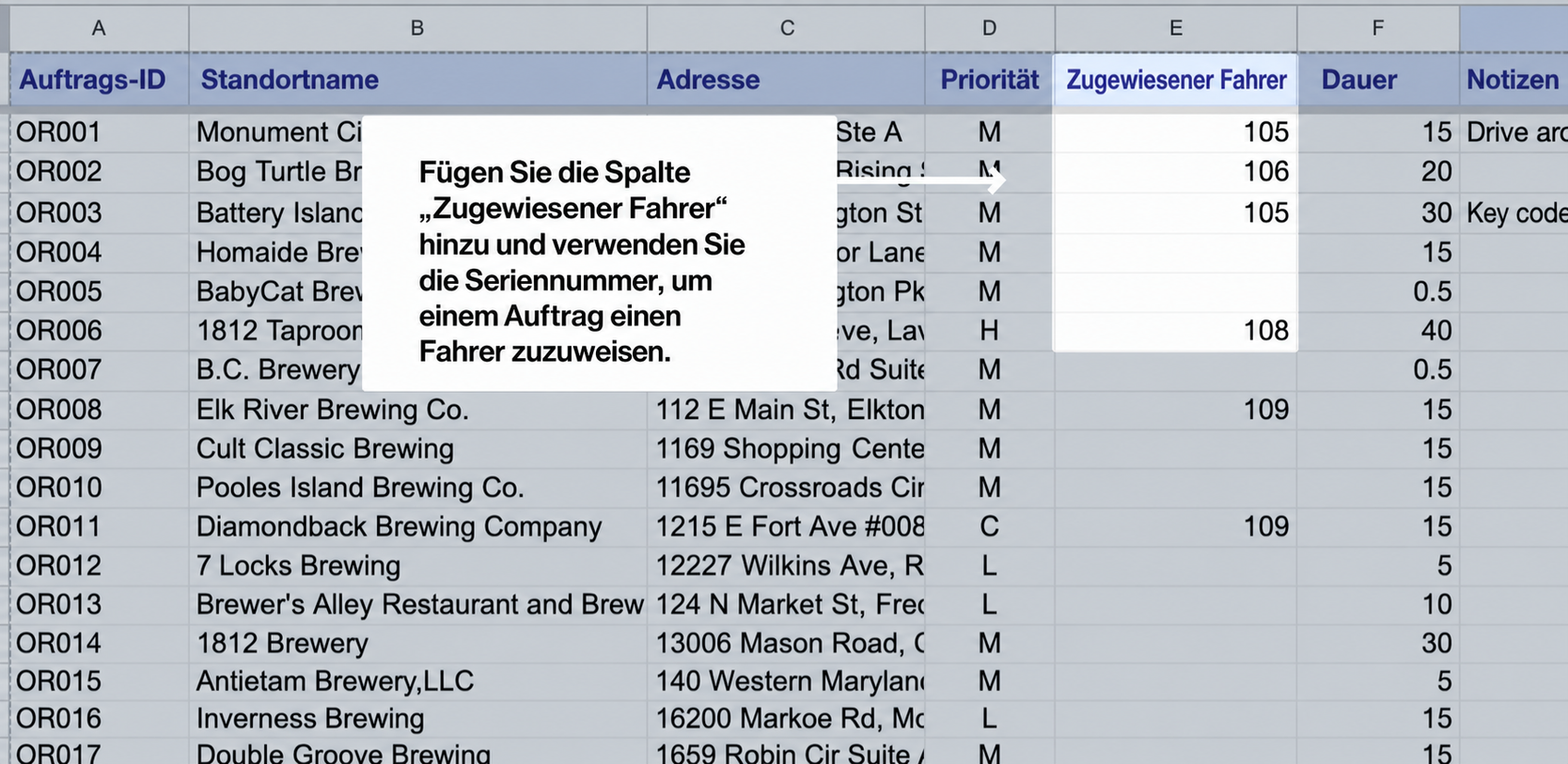This screenshot has height=764, width=1568.
Task: Select column D header
Action: 990,28
